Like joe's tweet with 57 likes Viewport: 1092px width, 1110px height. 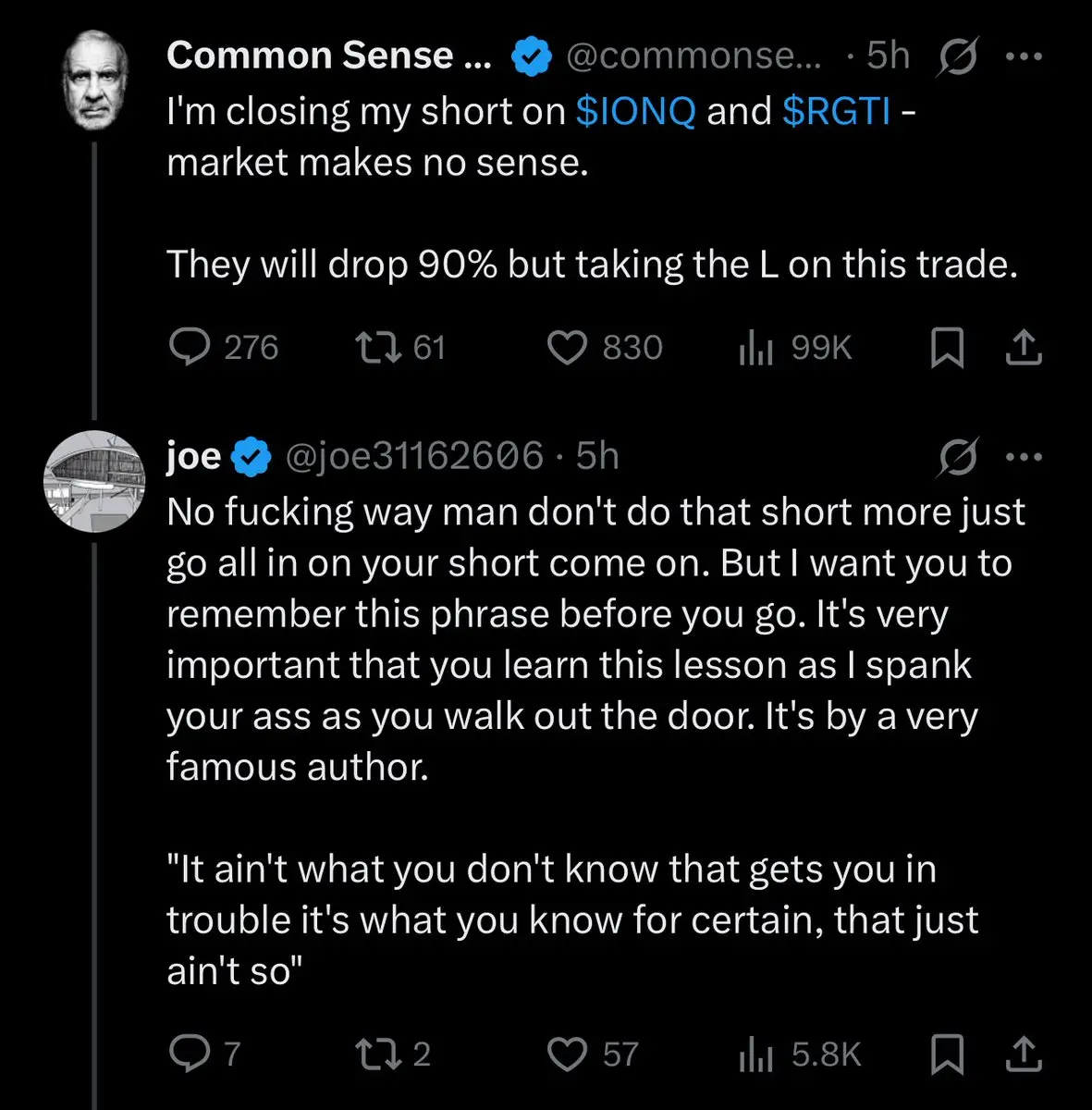point(568,1054)
